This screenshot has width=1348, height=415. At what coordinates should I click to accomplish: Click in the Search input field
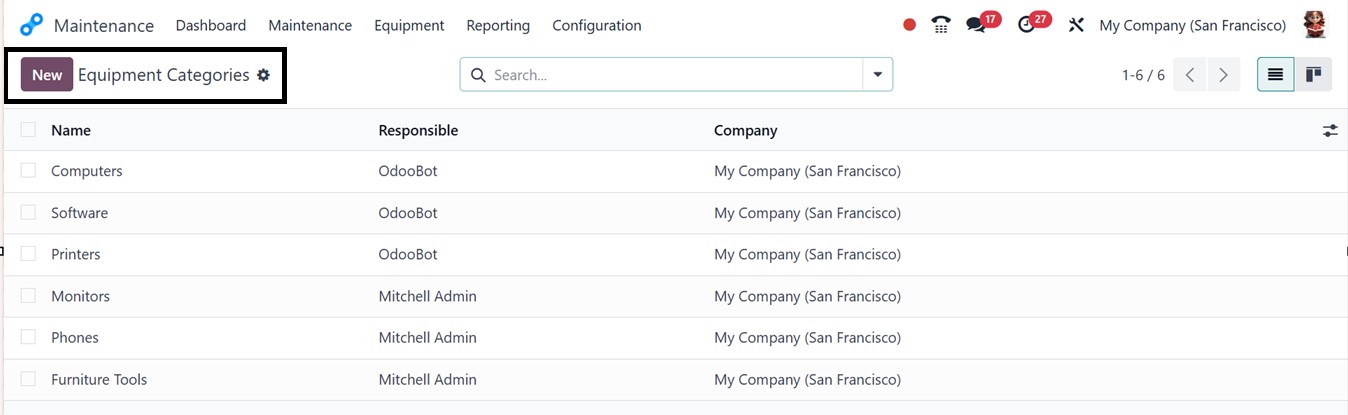(670, 75)
